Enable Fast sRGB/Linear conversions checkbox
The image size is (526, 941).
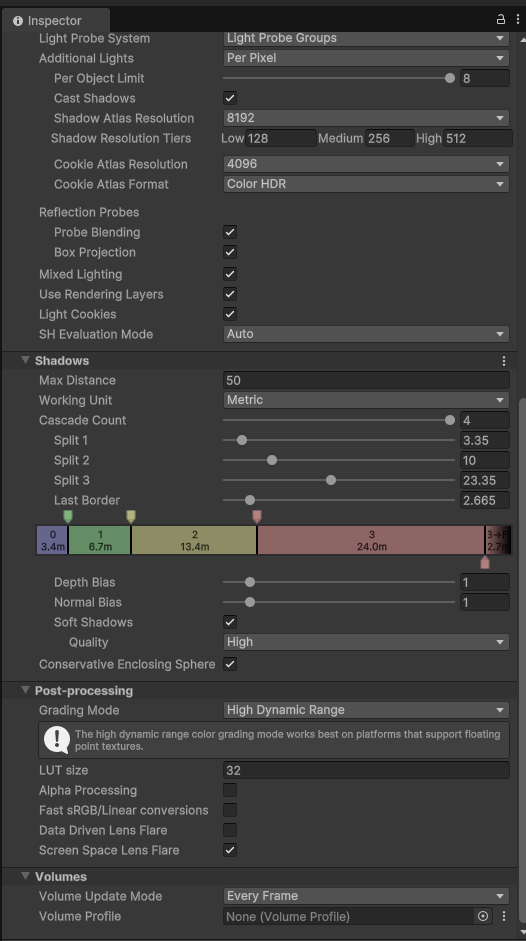pos(230,810)
